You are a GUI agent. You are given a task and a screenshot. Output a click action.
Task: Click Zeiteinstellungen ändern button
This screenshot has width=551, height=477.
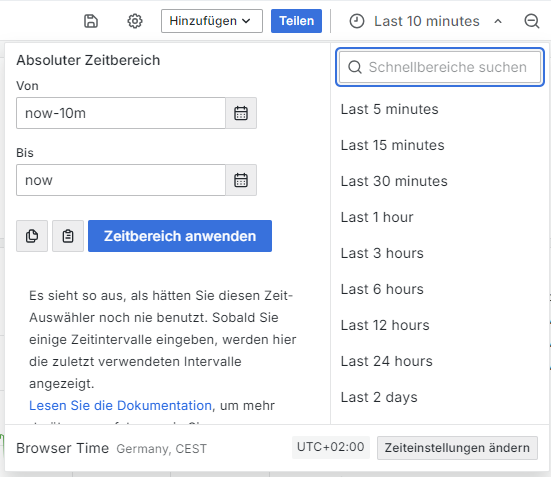(x=457, y=448)
